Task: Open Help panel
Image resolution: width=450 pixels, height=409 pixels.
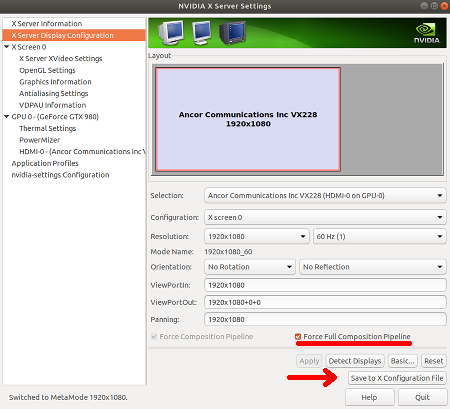Action: (x=369, y=397)
